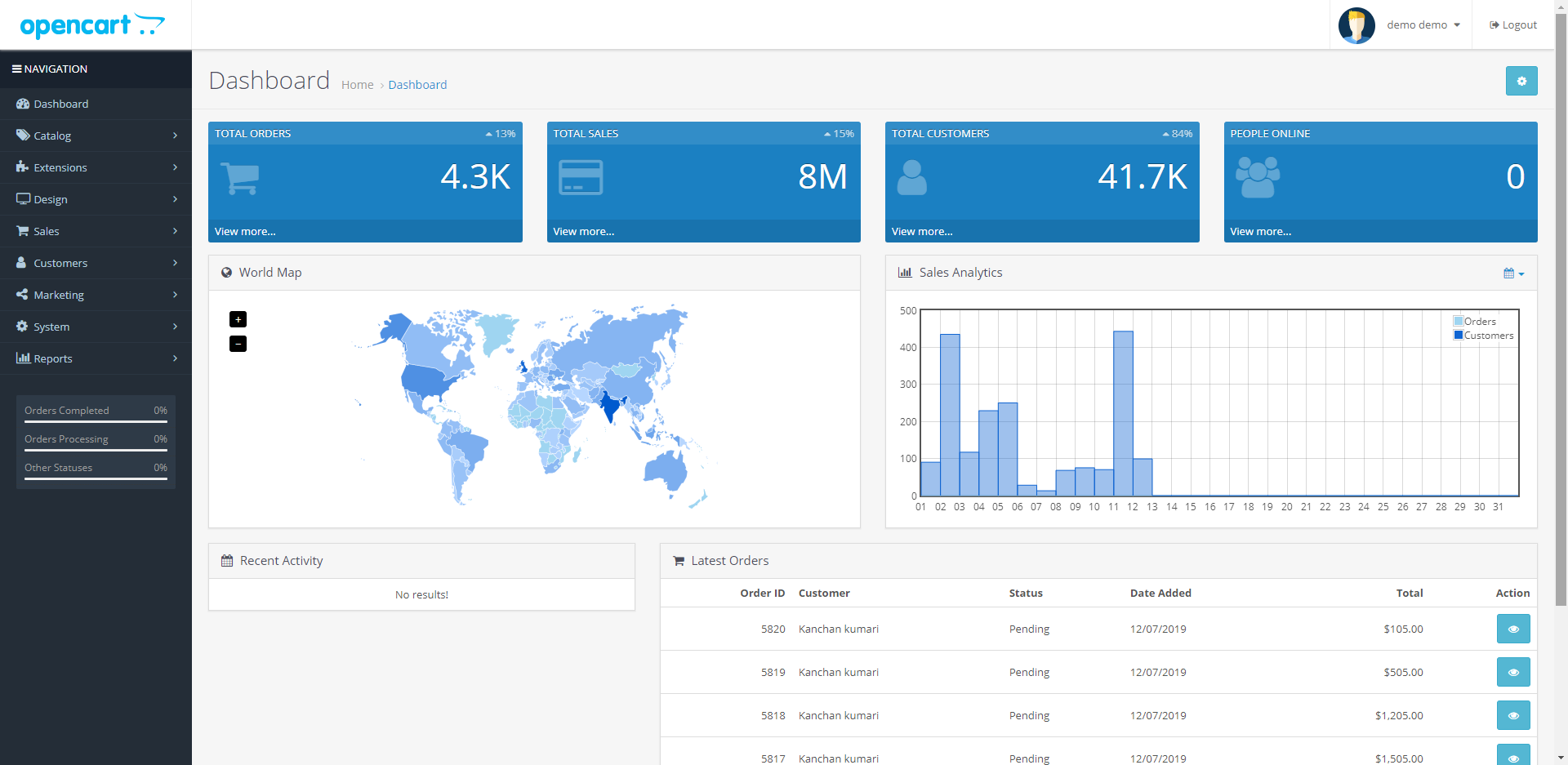Open the Design sidebar menu
This screenshot has height=765, width=1568.
[96, 199]
